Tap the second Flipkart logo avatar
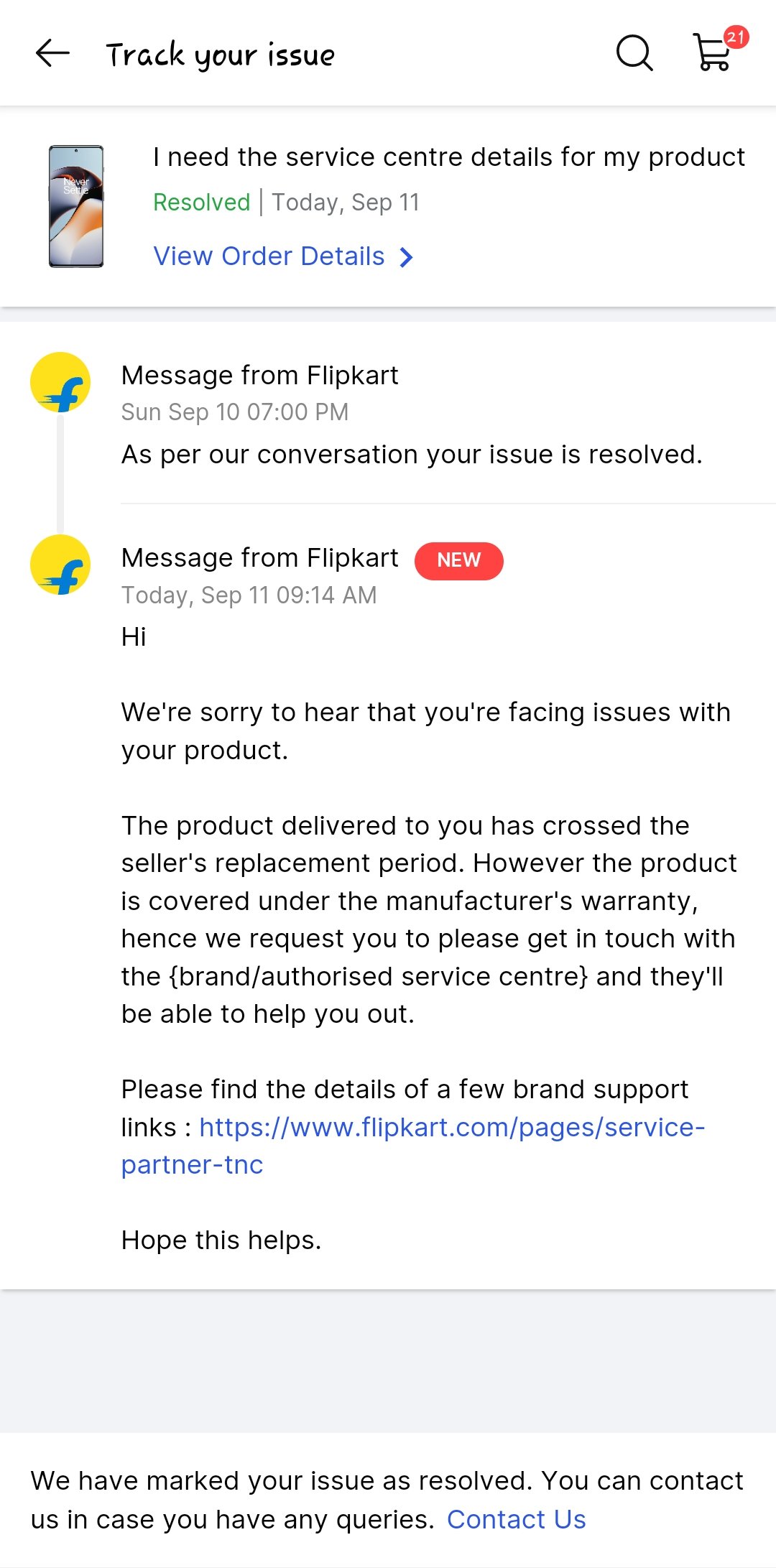Screen dimensions: 776x1568 click(60, 565)
